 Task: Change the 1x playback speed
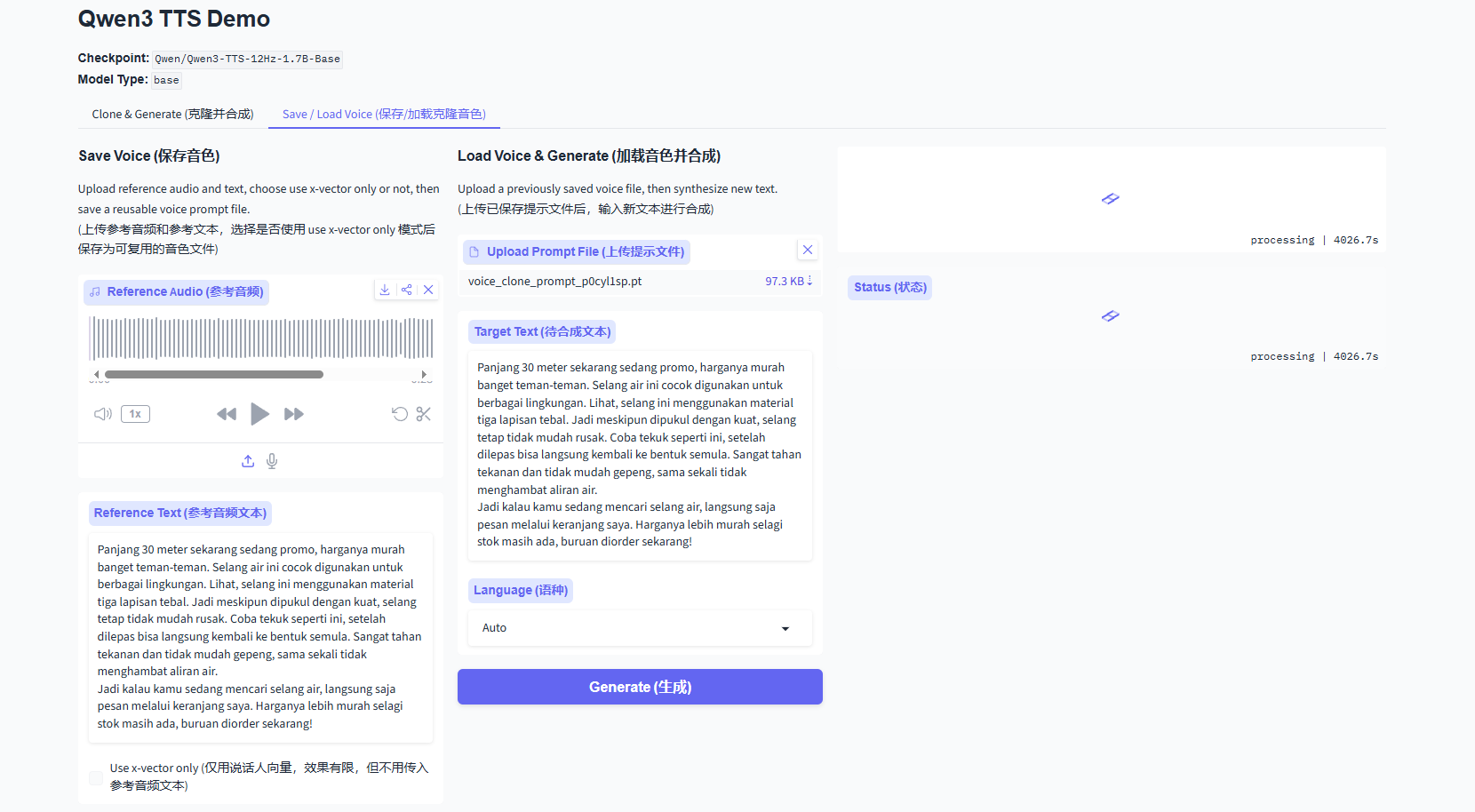click(x=135, y=414)
